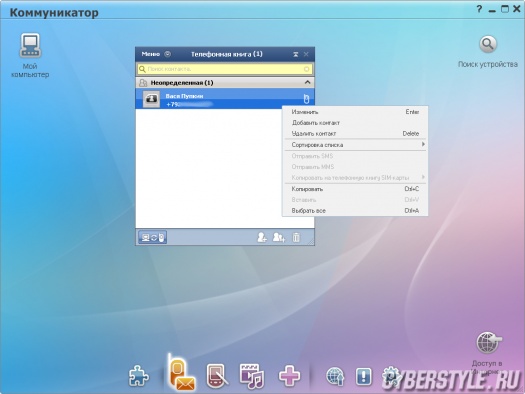
Task: Open the gear settings icon in dock
Action: (390, 376)
